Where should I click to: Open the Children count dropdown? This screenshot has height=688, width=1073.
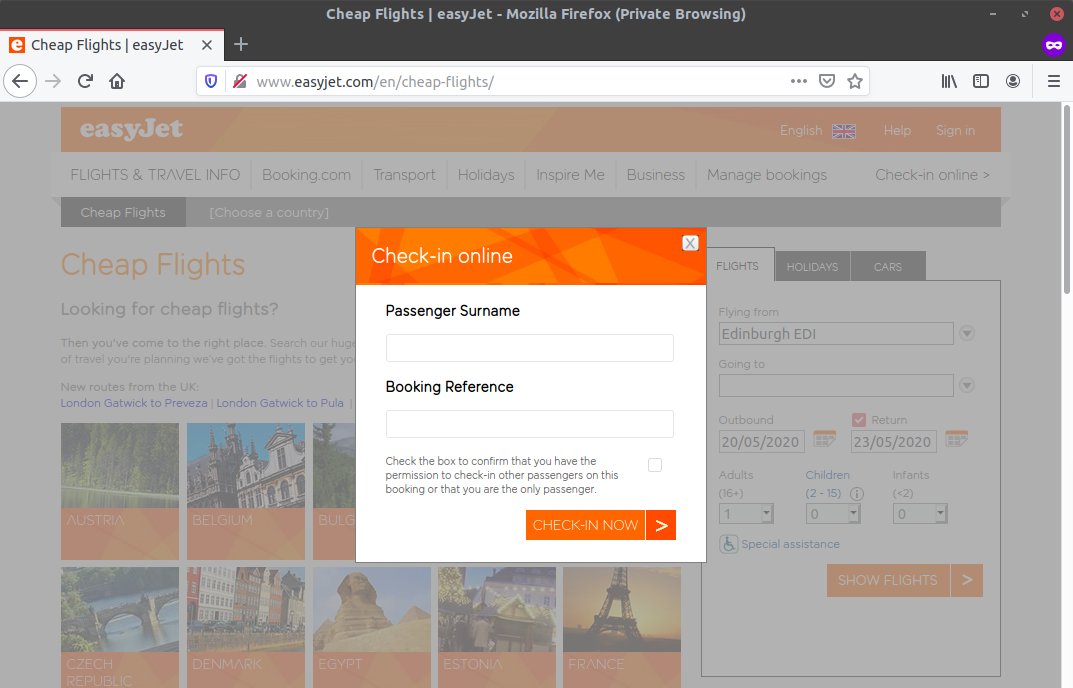pyautogui.click(x=833, y=513)
